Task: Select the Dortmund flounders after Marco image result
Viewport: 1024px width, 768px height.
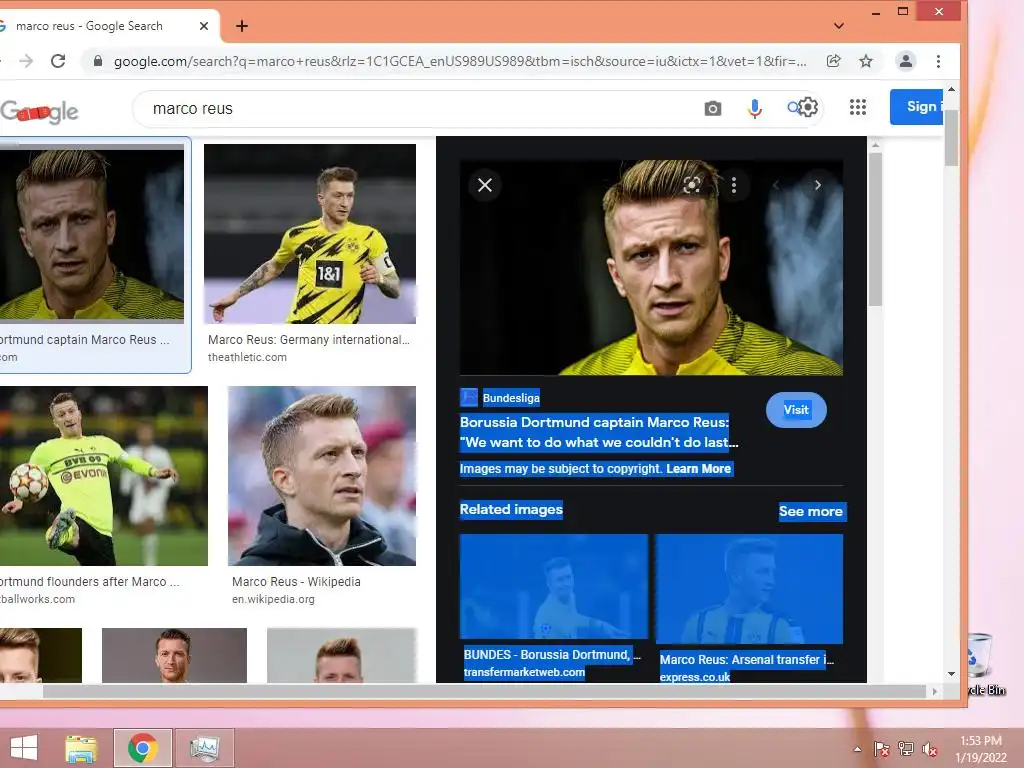Action: coord(104,475)
